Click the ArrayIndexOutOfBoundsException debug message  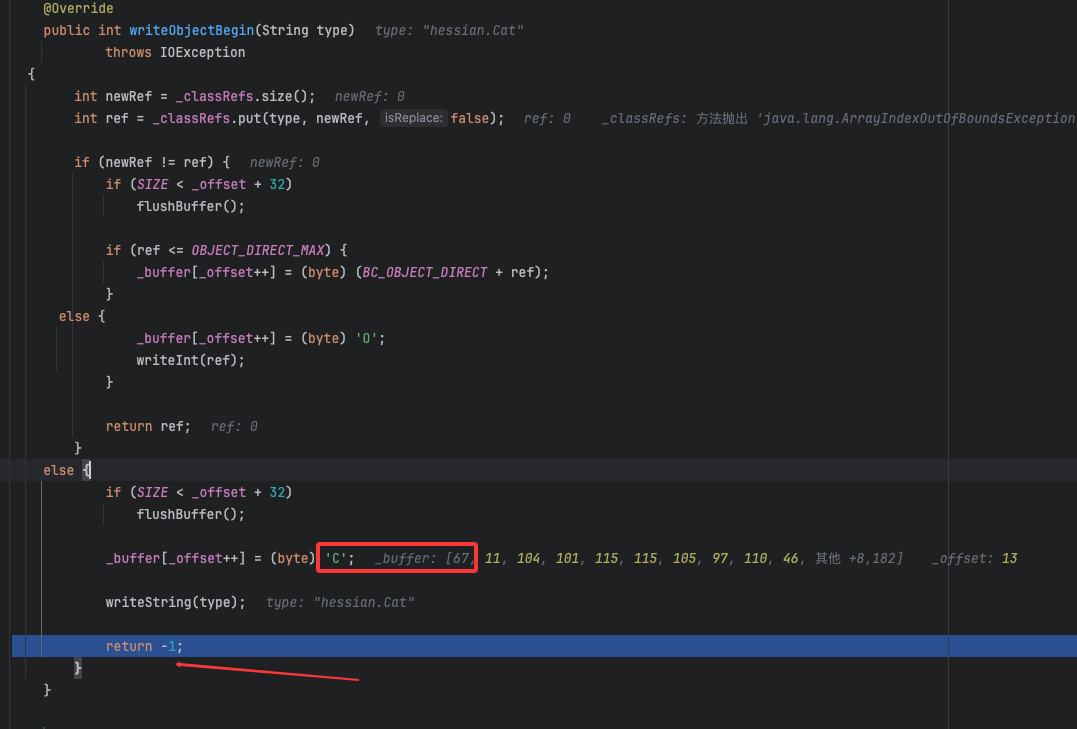tap(916, 118)
